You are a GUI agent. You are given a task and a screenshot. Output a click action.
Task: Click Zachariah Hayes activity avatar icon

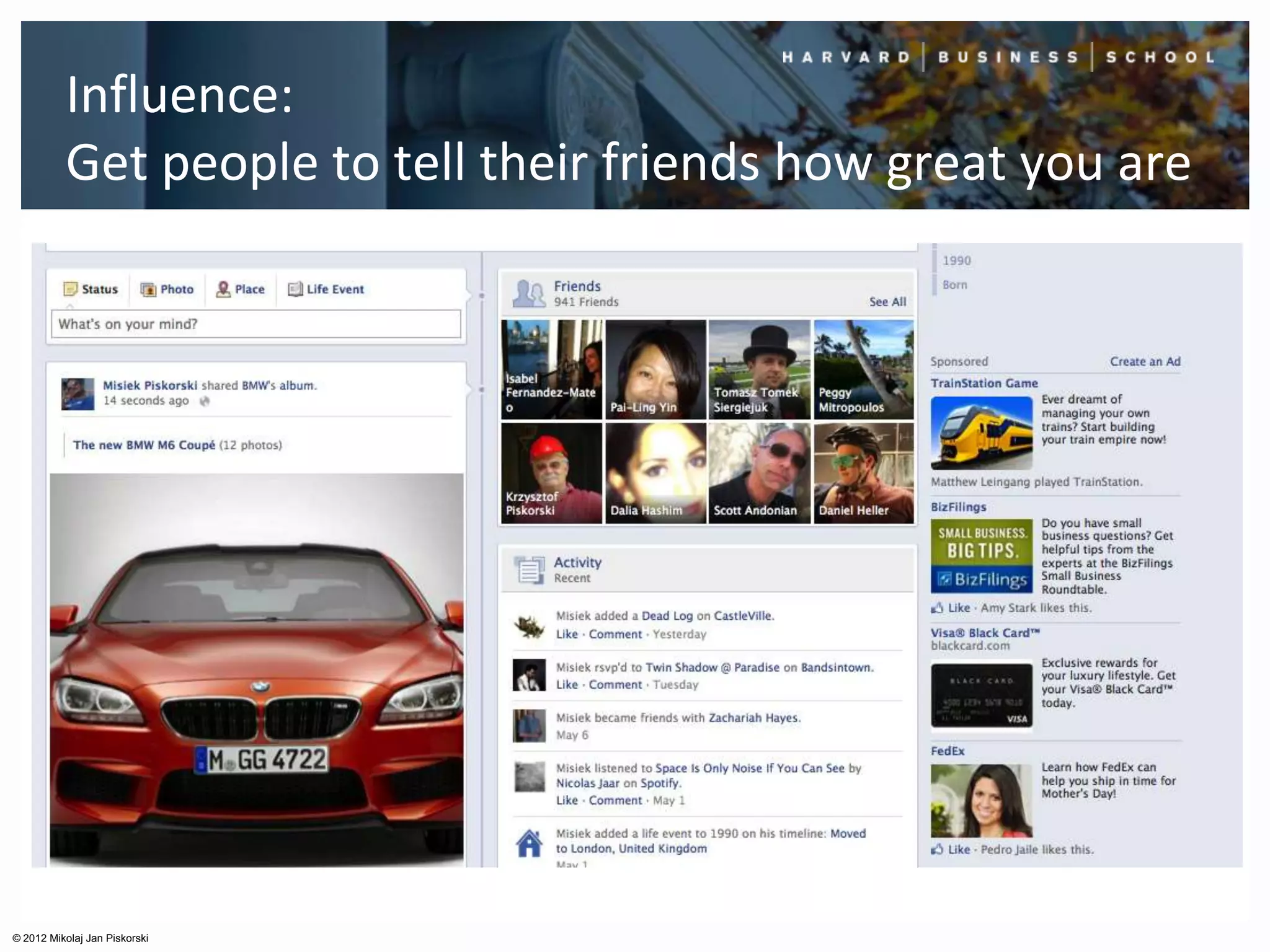(529, 726)
